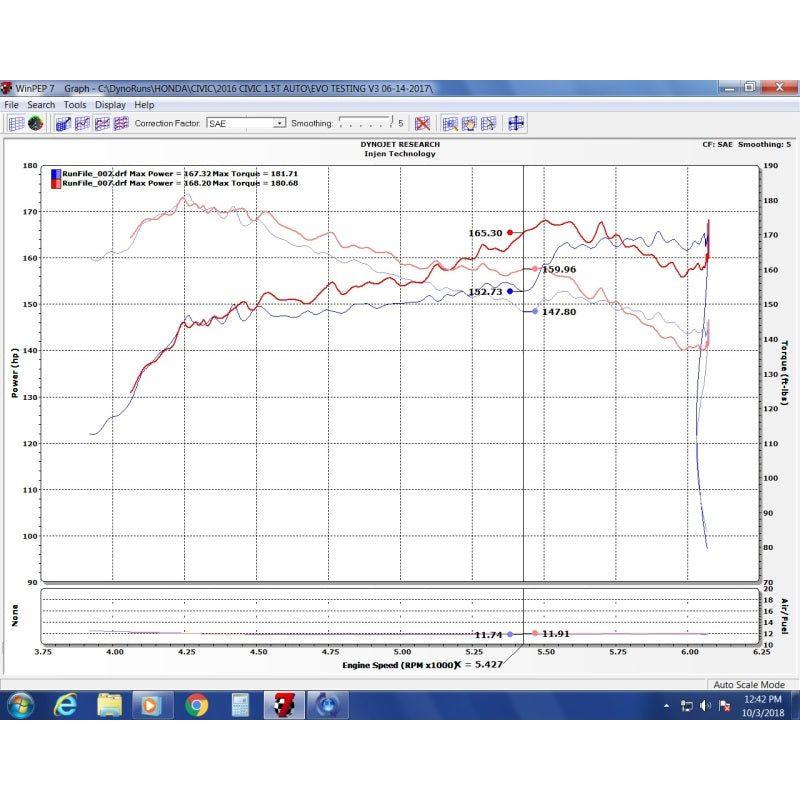Open the Tools menu
The image size is (800, 800).
[x=74, y=104]
